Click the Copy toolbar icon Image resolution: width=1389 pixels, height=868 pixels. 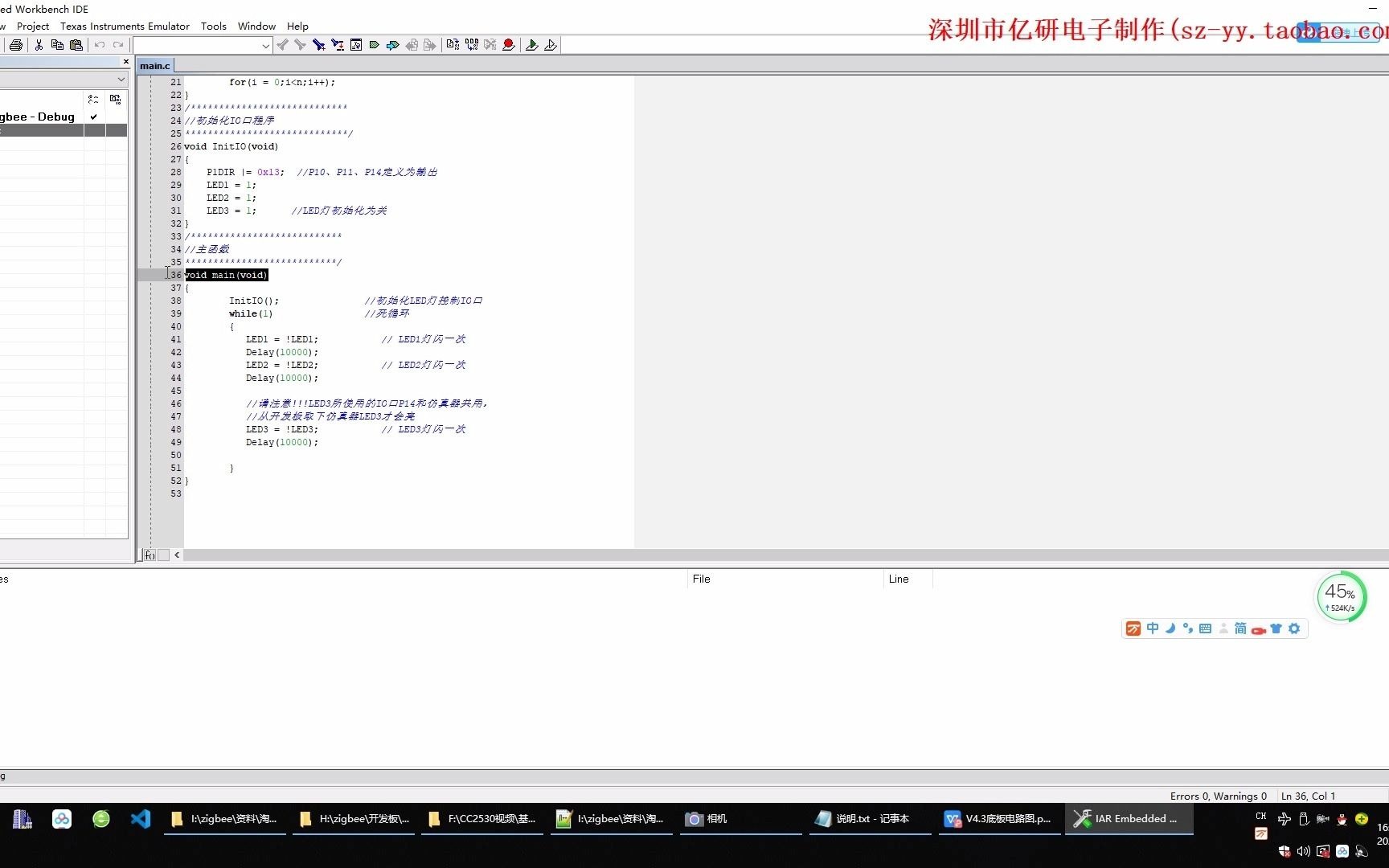[57, 45]
